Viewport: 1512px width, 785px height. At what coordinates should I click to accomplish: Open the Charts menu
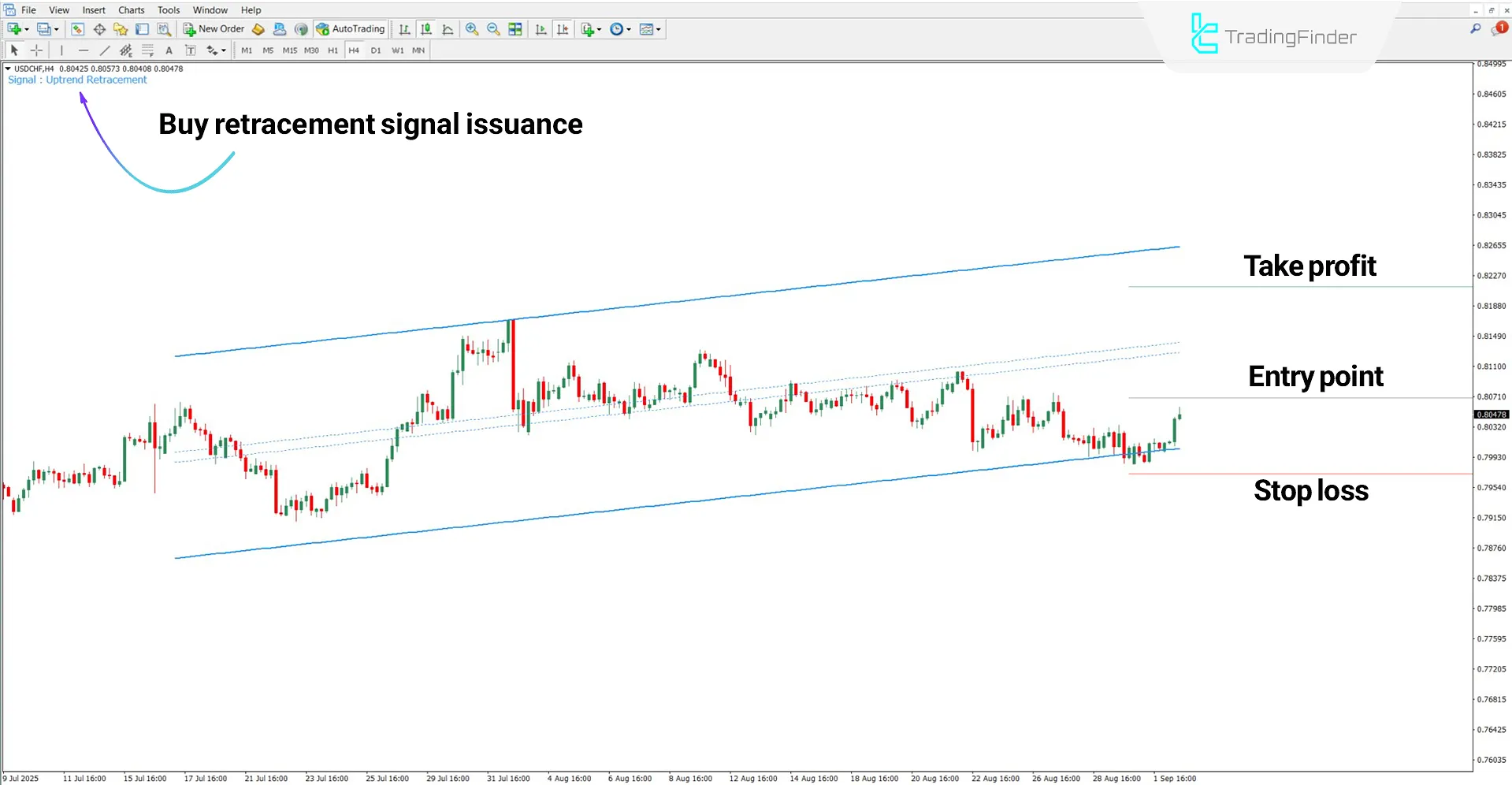pyautogui.click(x=131, y=10)
